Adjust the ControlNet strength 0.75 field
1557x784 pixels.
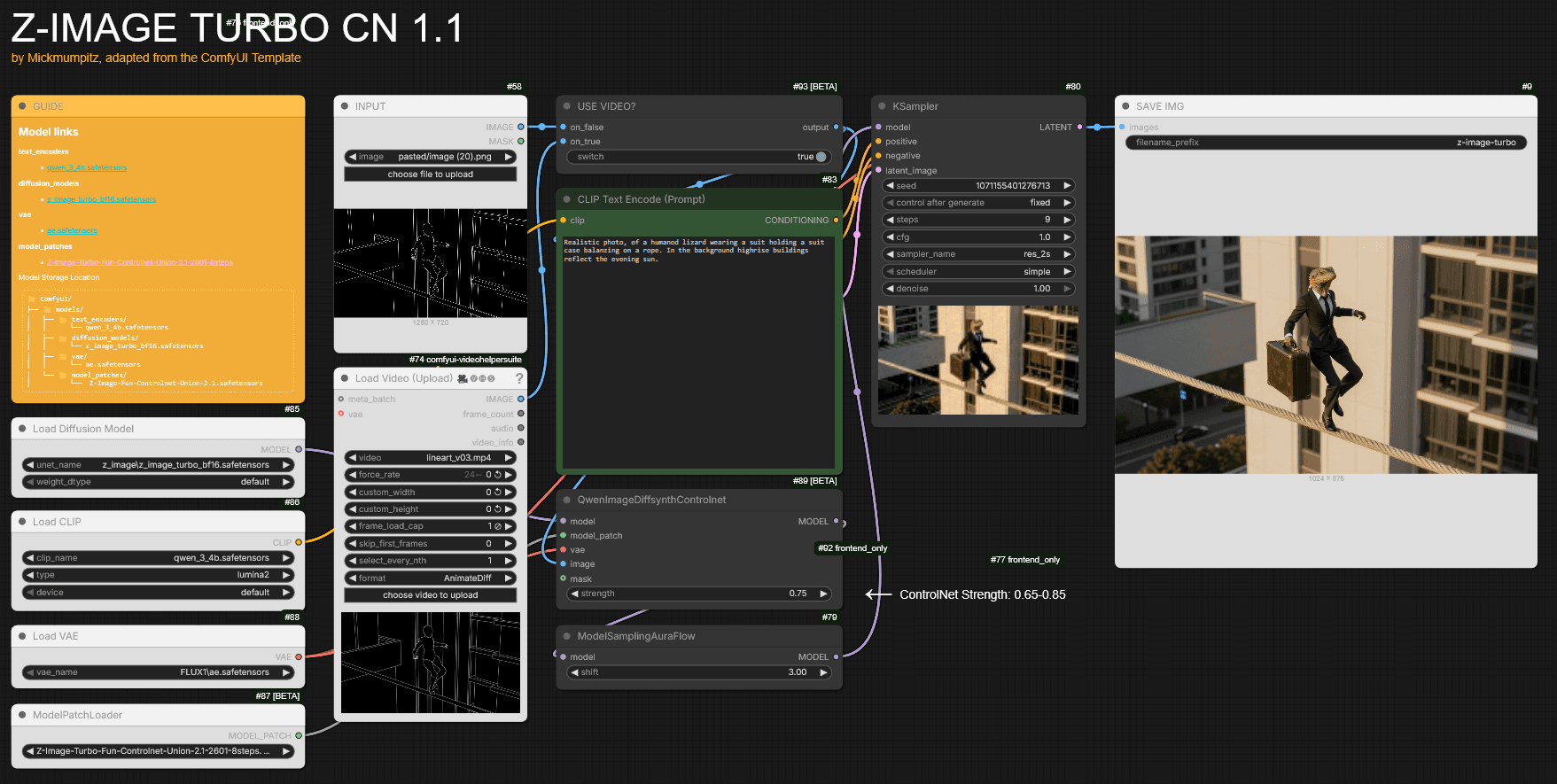[x=699, y=594]
